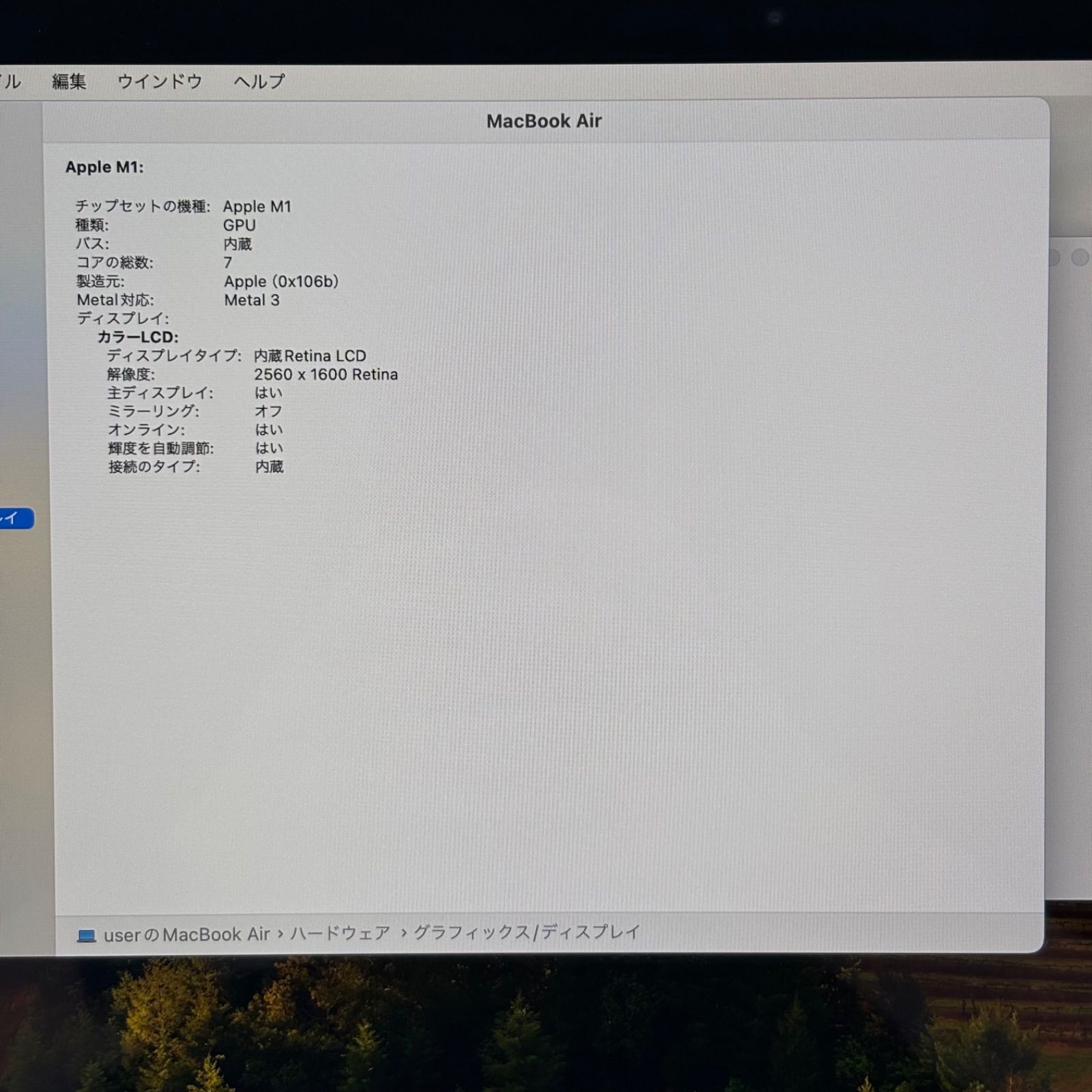Click ハードウェア in the path bar

tap(341, 933)
